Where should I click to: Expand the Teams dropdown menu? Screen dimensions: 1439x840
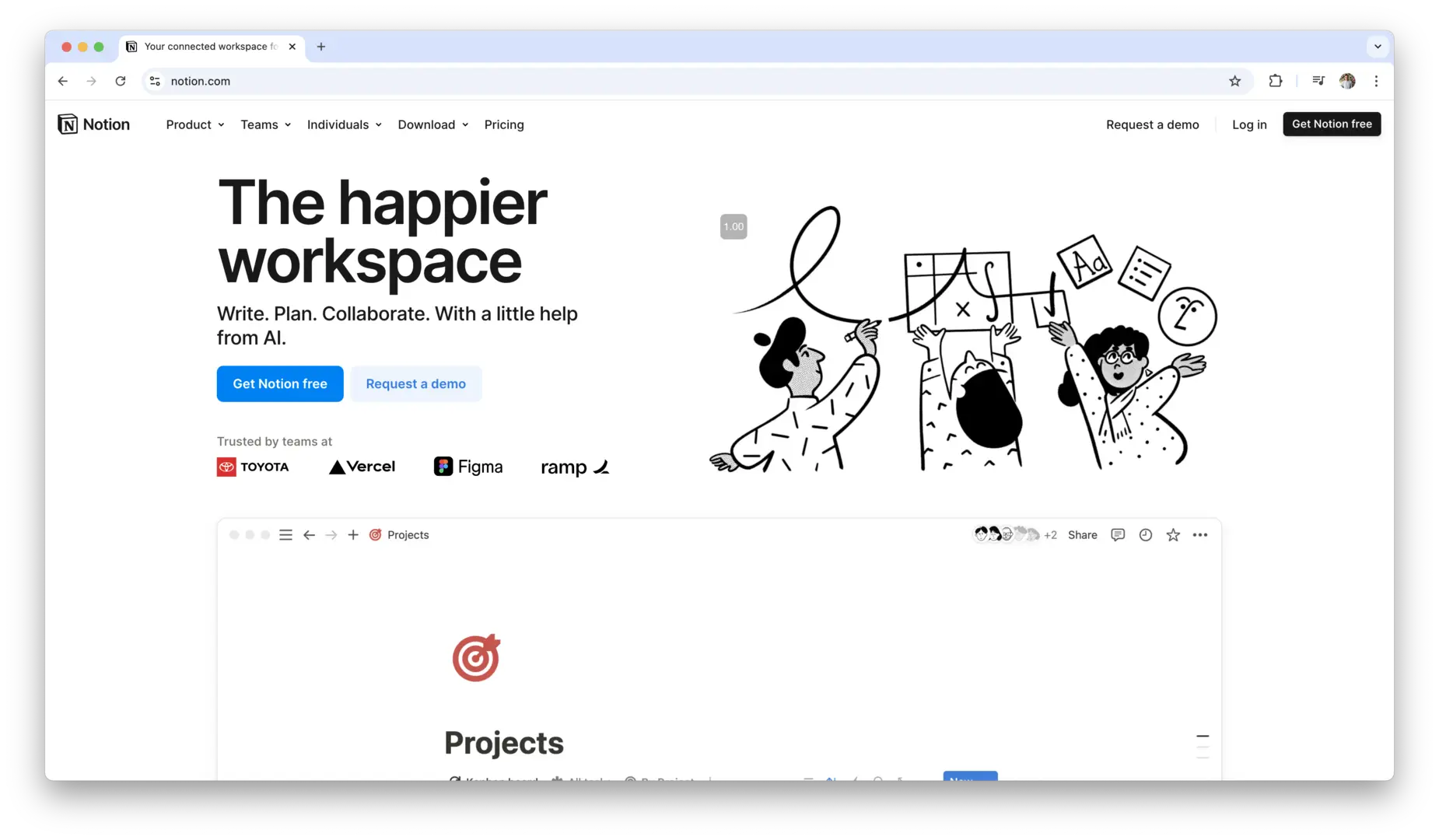(265, 124)
